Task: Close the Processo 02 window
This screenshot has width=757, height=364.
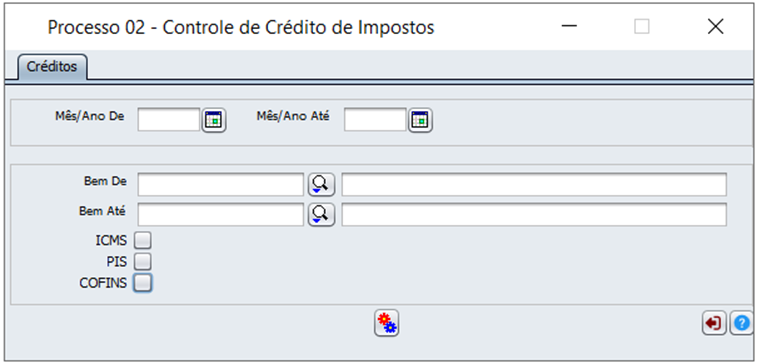Action: [715, 27]
